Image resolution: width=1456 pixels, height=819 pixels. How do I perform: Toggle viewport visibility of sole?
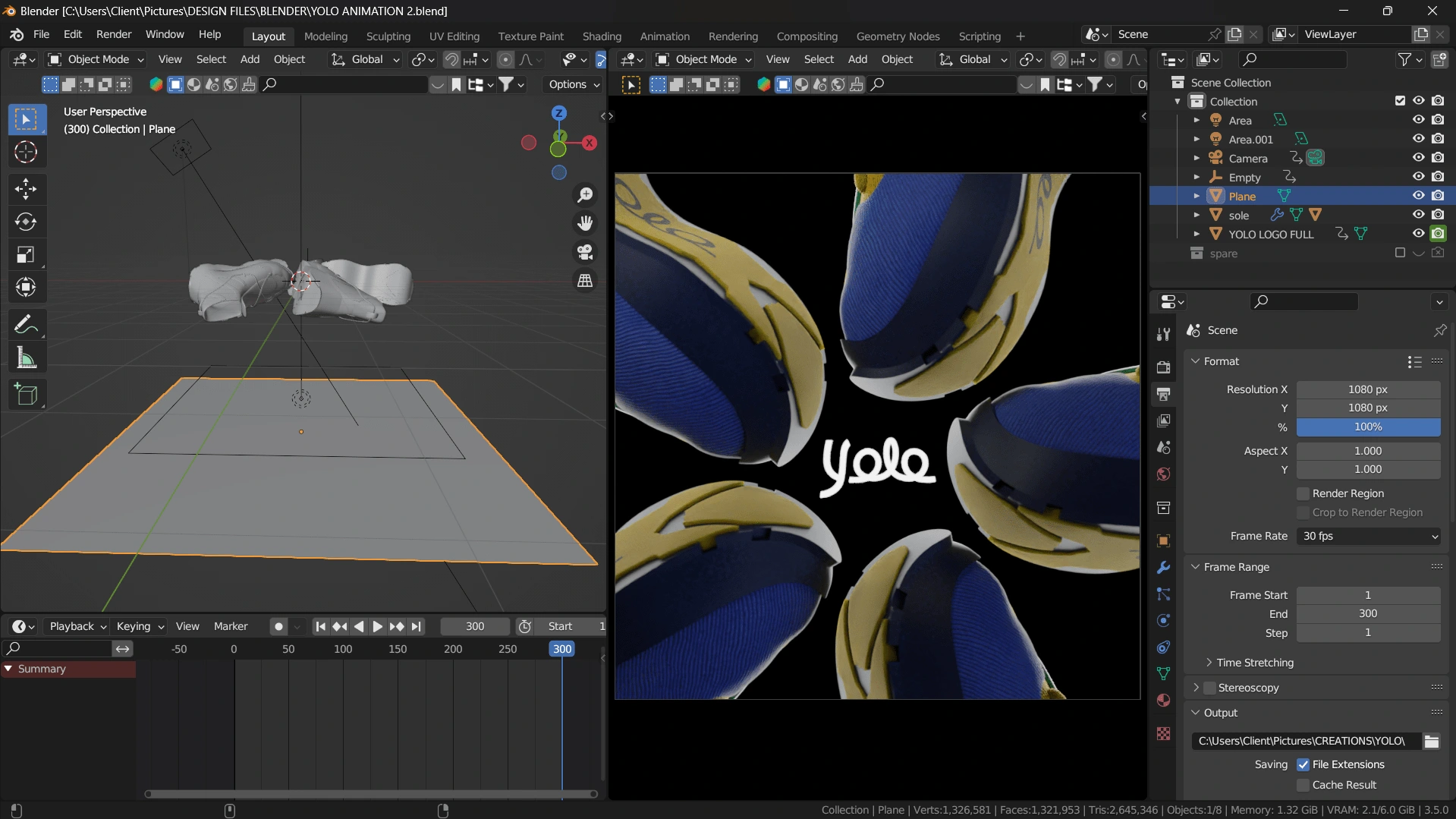(x=1418, y=215)
